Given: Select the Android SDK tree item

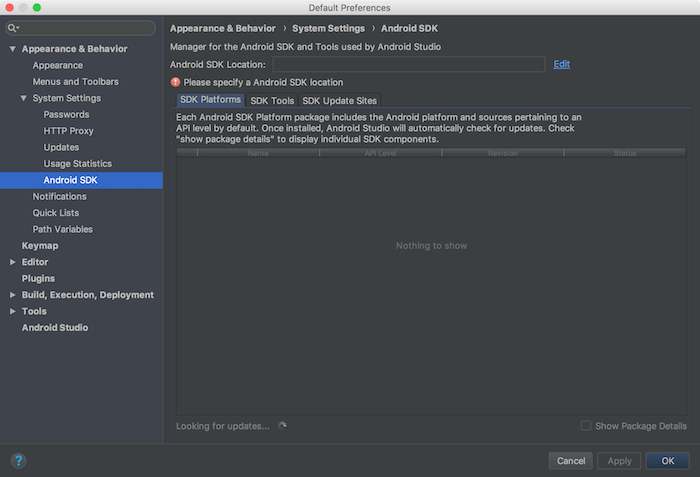Looking at the screenshot, I should pos(81,180).
